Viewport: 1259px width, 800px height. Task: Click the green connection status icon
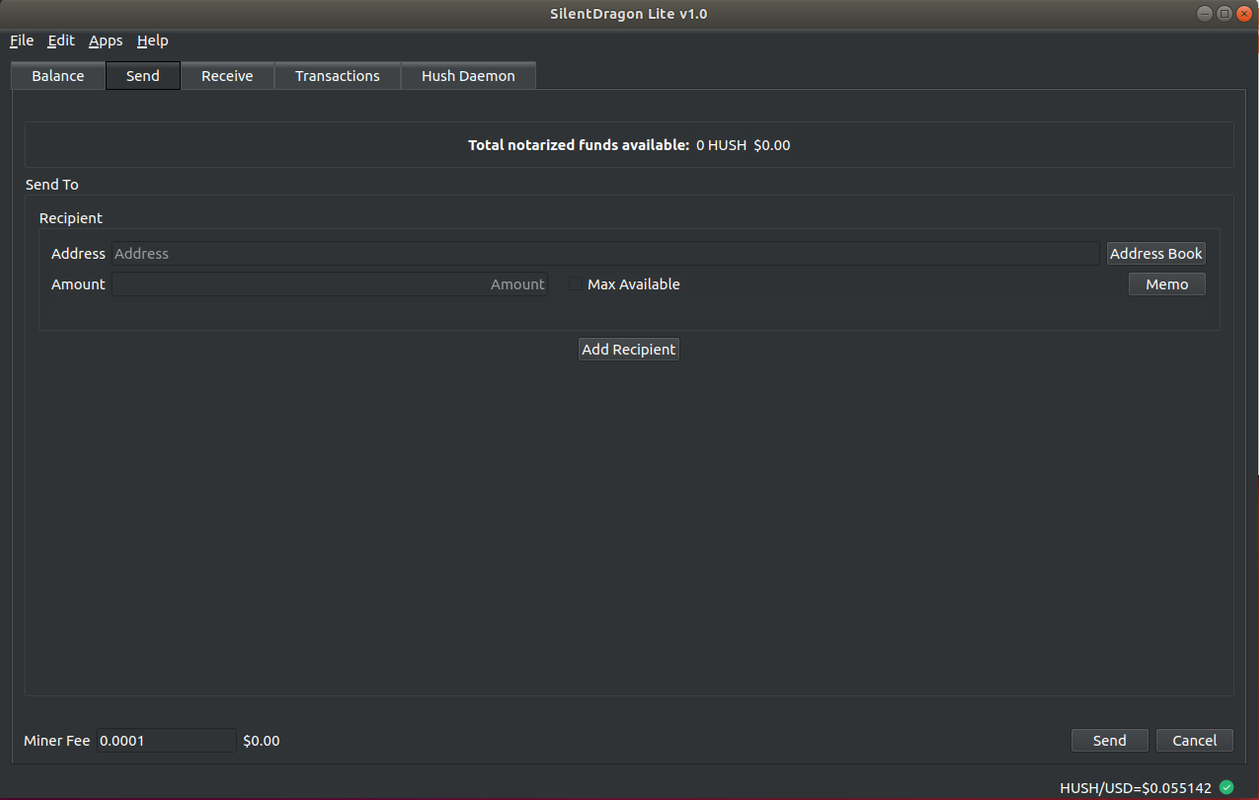point(1227,787)
